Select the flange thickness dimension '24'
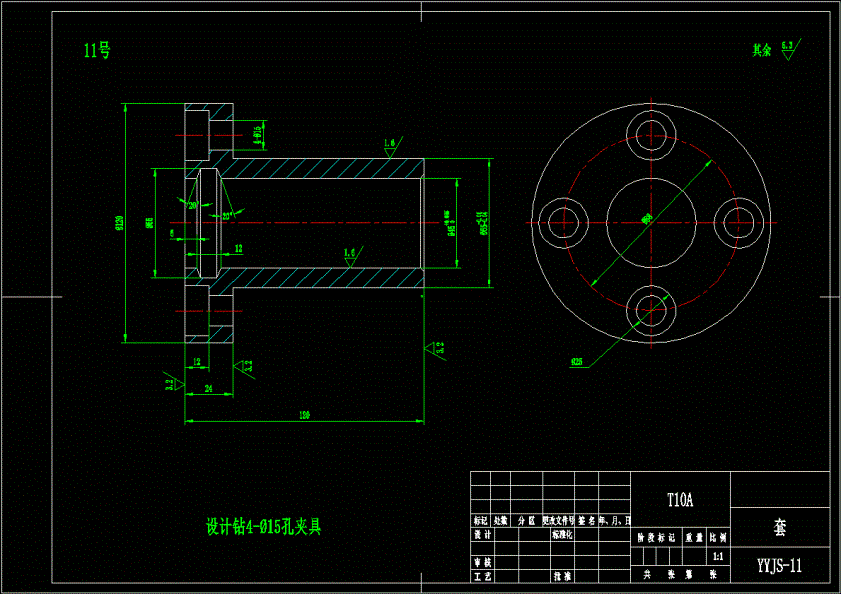This screenshot has width=841, height=594. (209, 388)
